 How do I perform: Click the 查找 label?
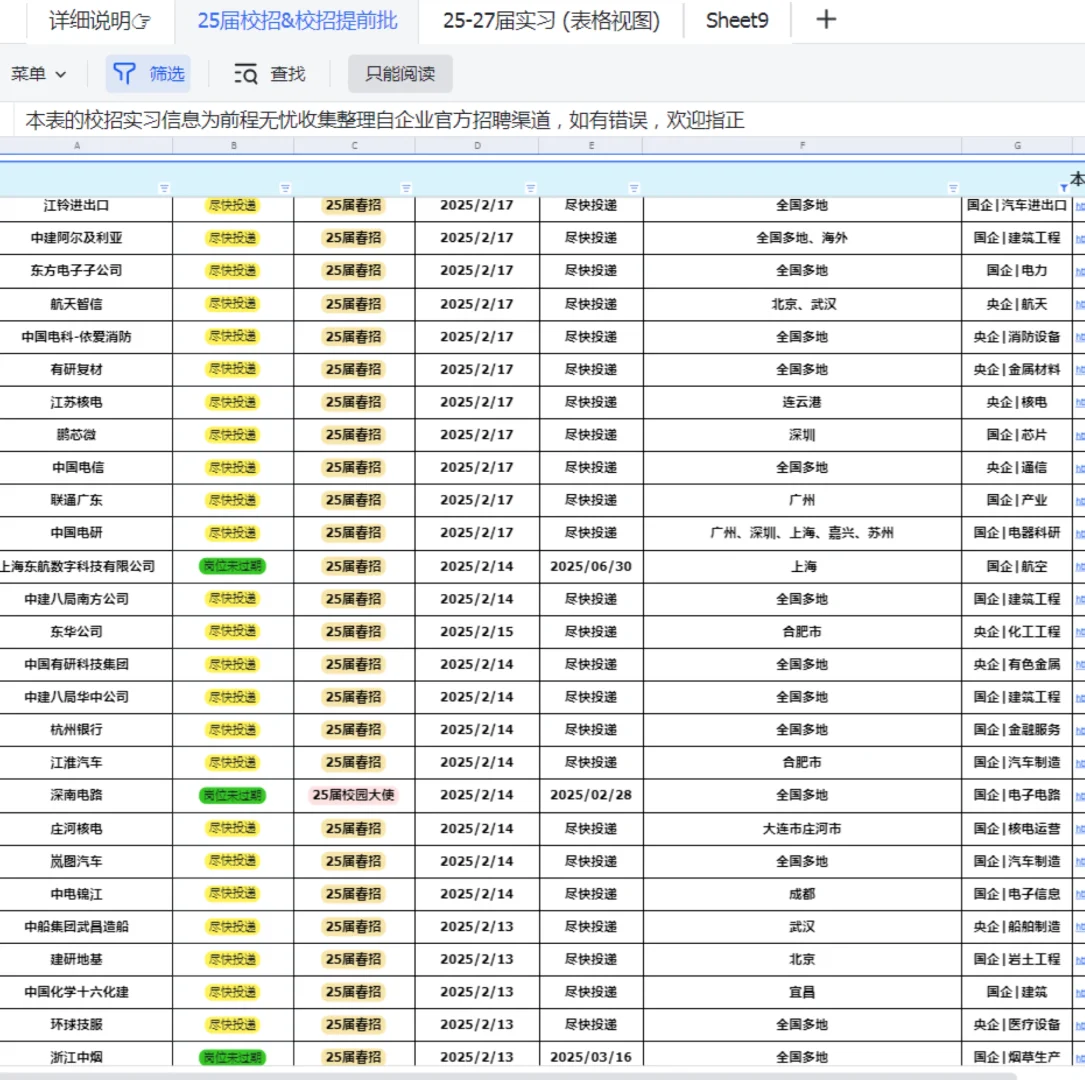point(287,74)
